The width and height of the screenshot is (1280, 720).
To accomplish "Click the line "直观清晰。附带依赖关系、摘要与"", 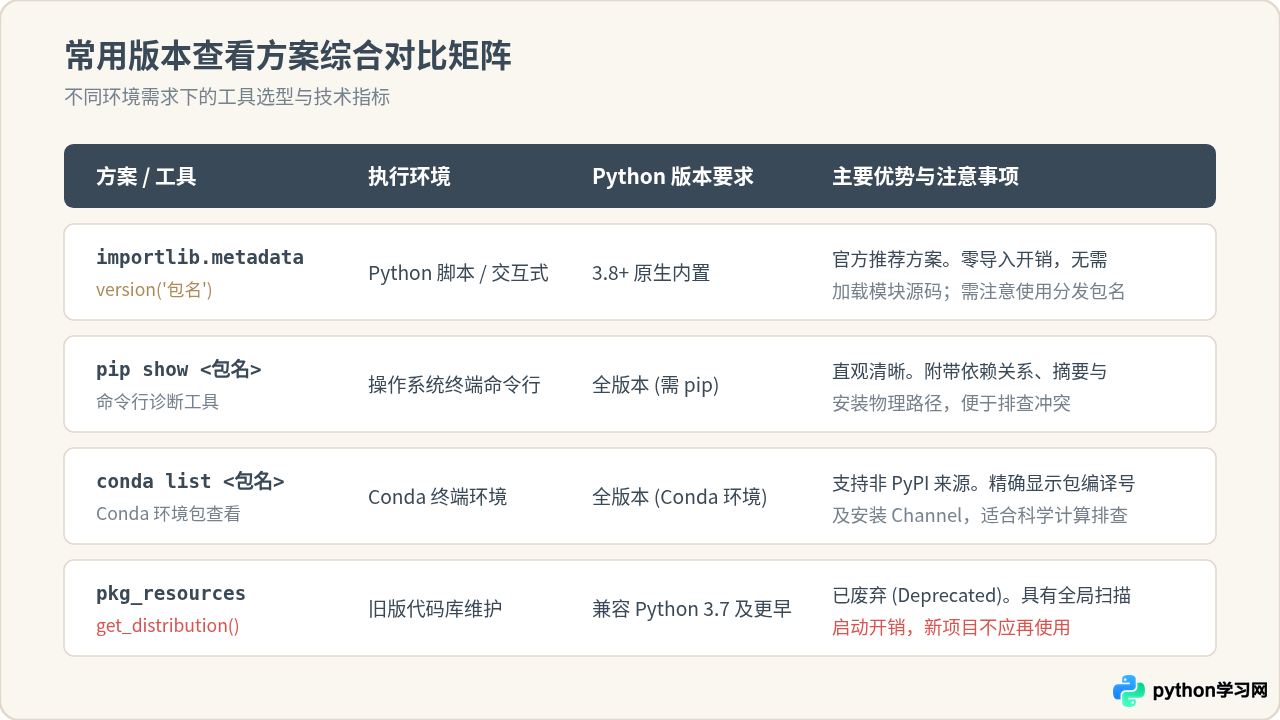I will (970, 372).
